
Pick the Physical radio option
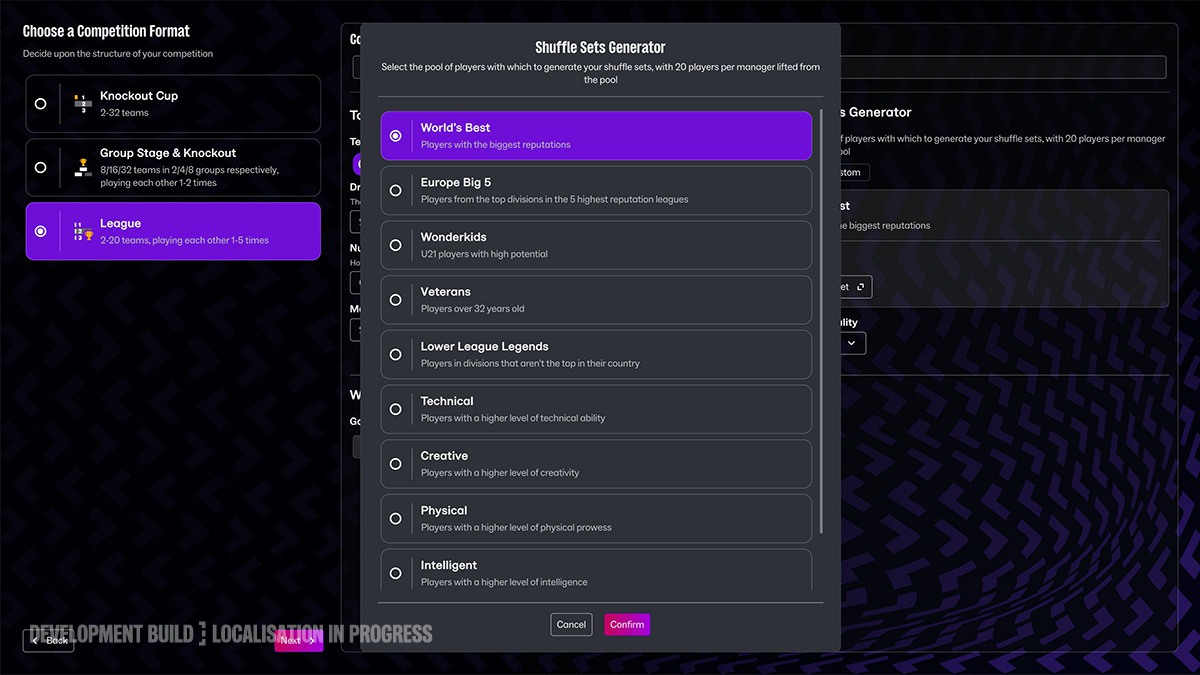(396, 518)
